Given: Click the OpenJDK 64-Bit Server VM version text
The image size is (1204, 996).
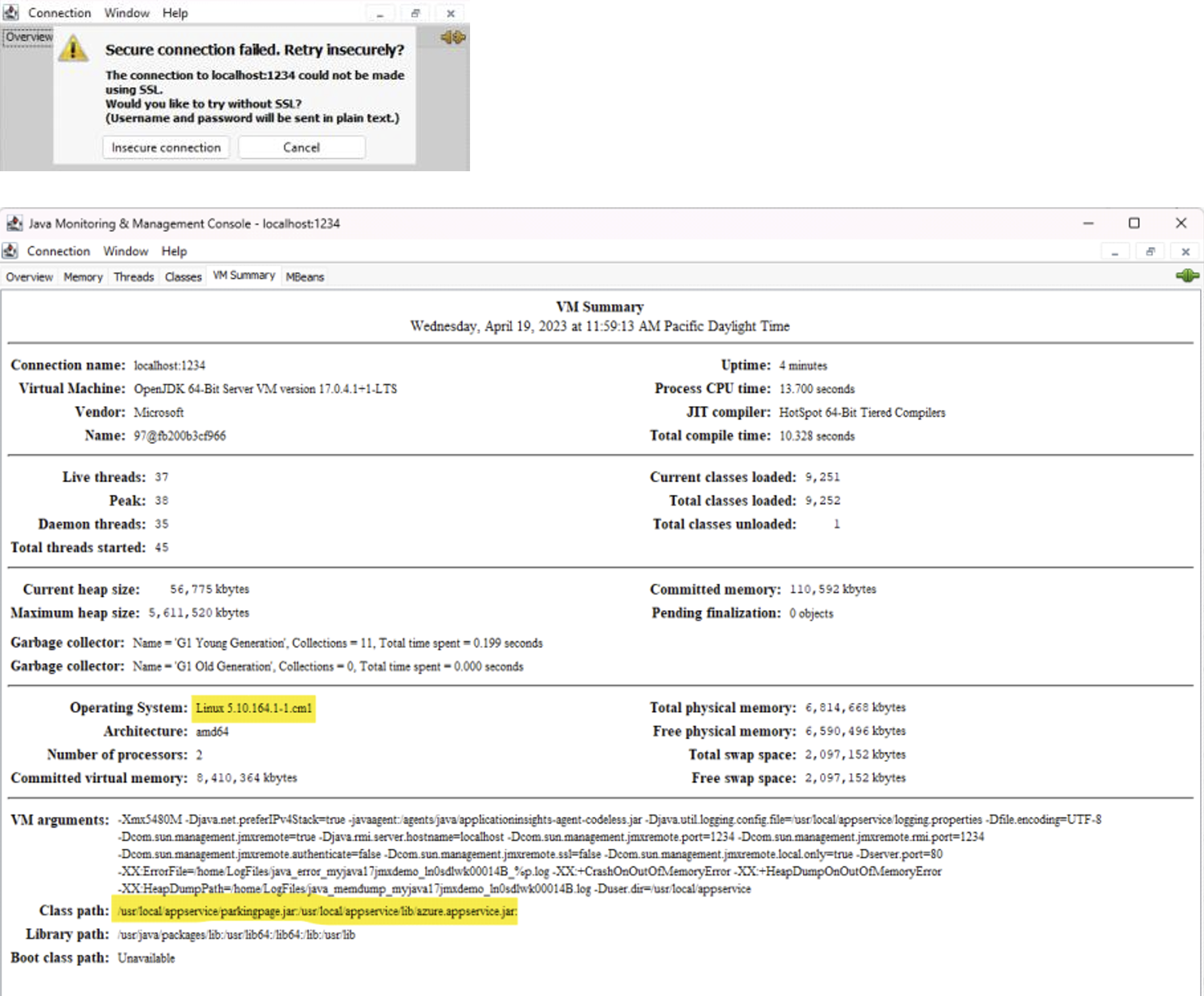Looking at the screenshot, I should pos(265,389).
